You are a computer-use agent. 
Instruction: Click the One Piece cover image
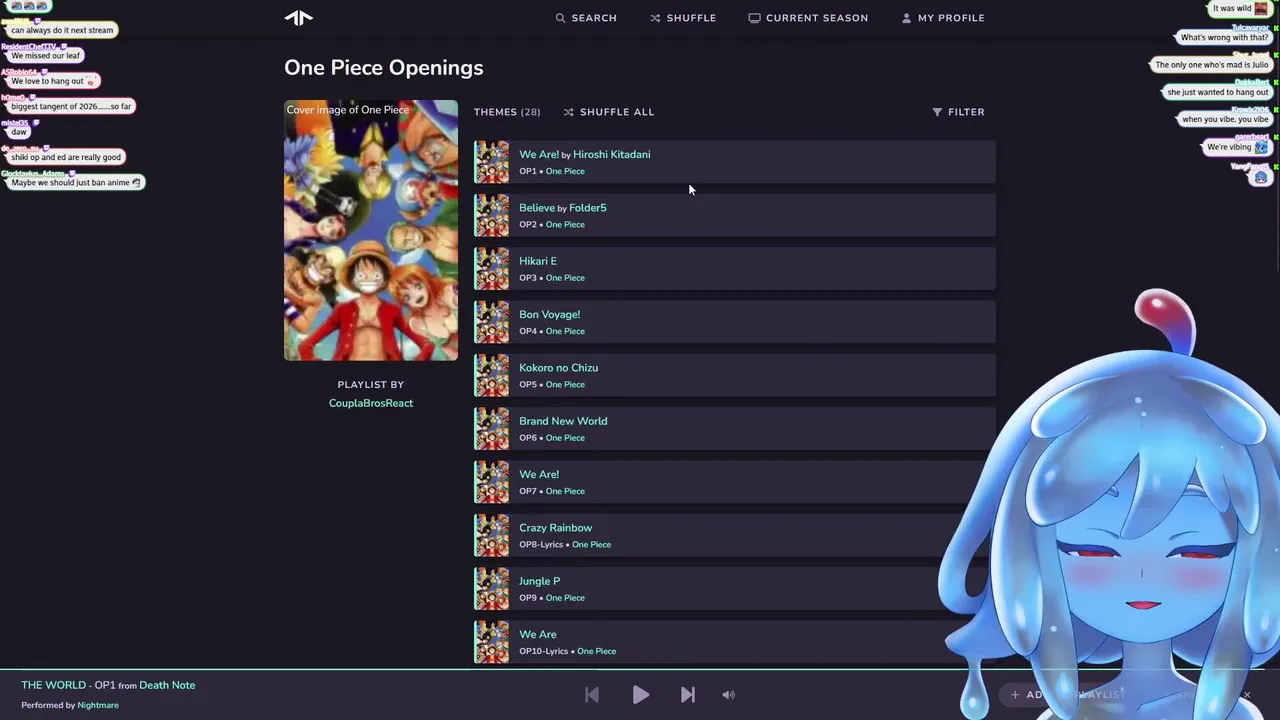tap(371, 230)
